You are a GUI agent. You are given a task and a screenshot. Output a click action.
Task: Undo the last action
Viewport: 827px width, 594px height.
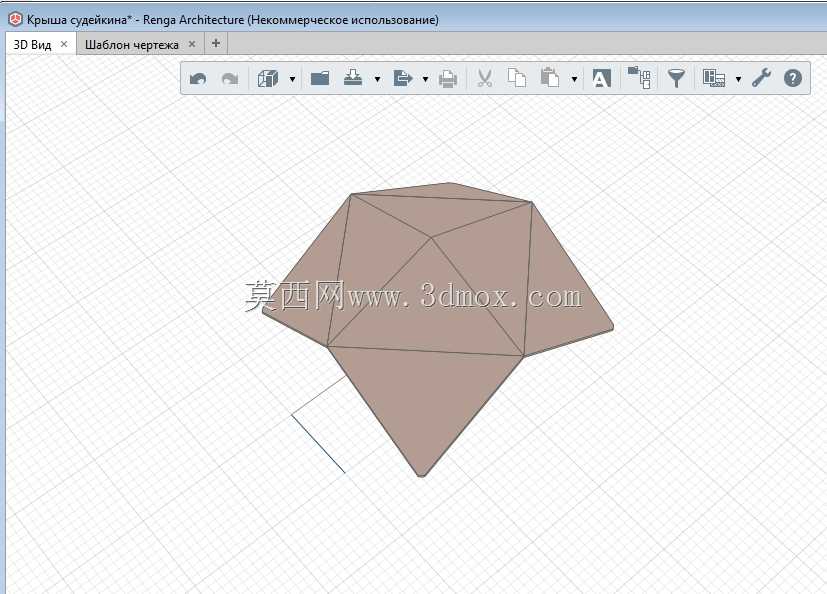coord(198,79)
